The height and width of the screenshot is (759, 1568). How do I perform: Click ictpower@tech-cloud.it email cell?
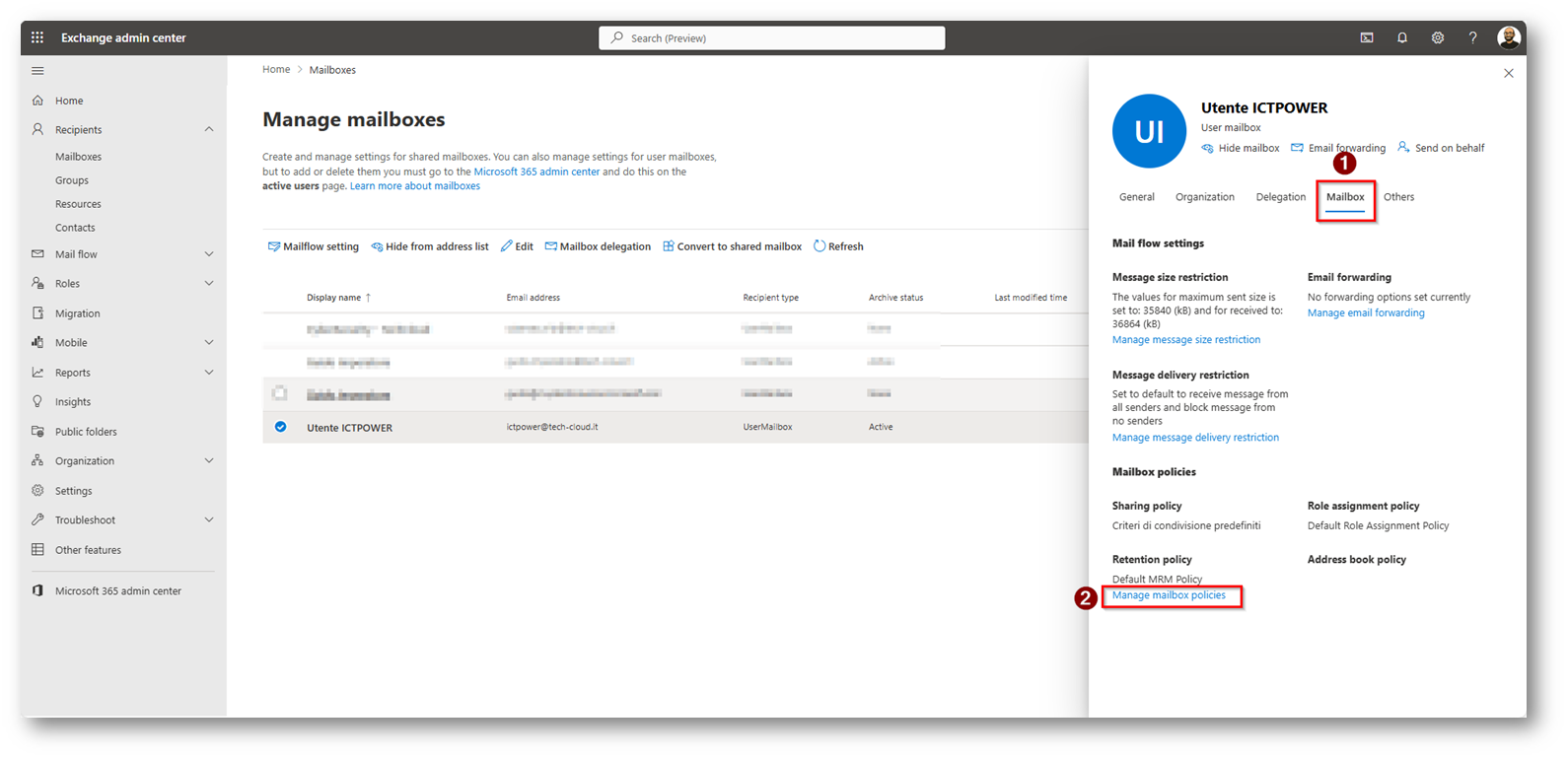click(552, 427)
